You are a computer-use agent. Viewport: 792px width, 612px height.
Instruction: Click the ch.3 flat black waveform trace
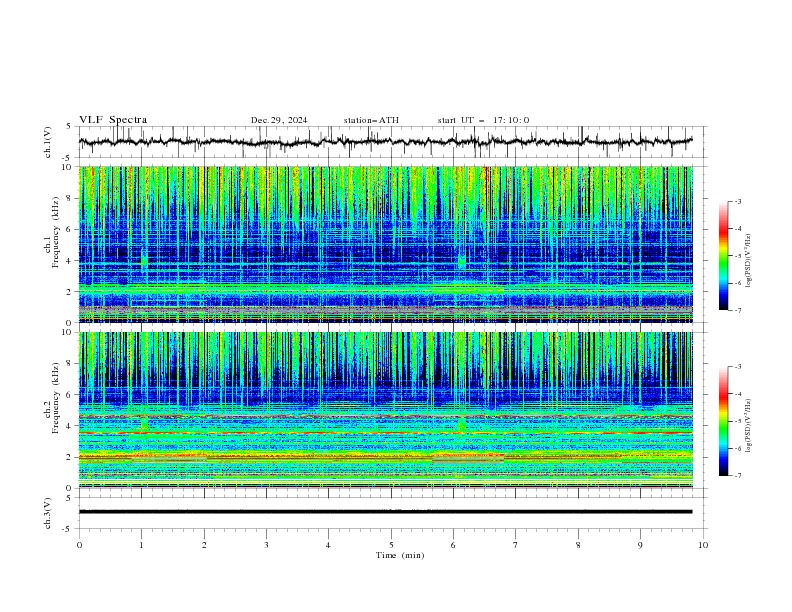point(385,512)
